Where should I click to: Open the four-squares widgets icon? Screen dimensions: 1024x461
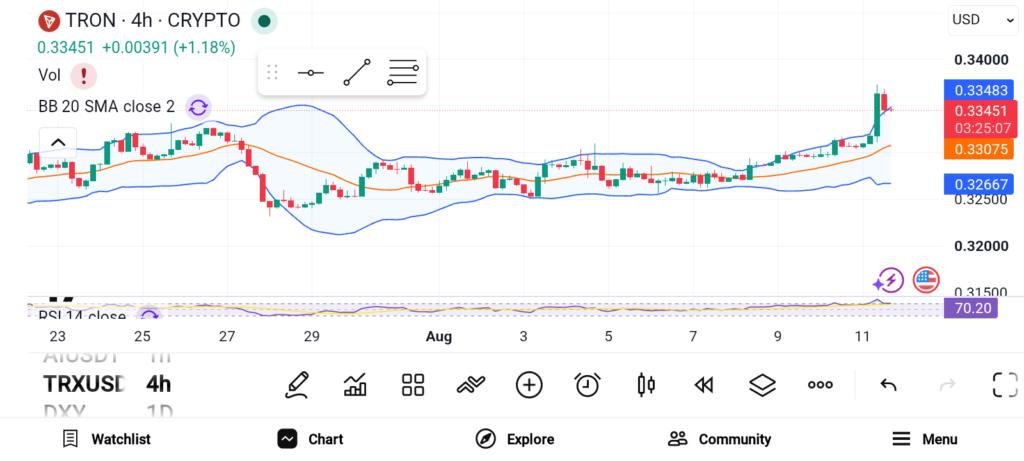413,385
